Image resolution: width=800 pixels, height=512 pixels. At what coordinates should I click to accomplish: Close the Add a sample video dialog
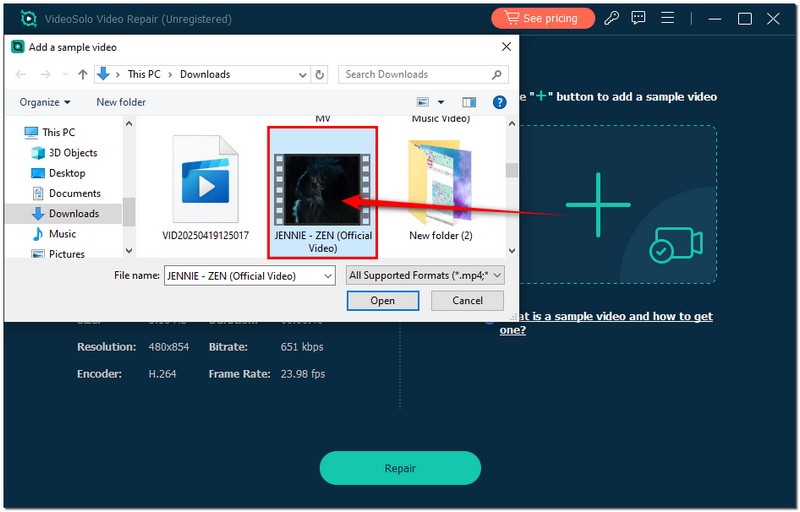[506, 47]
